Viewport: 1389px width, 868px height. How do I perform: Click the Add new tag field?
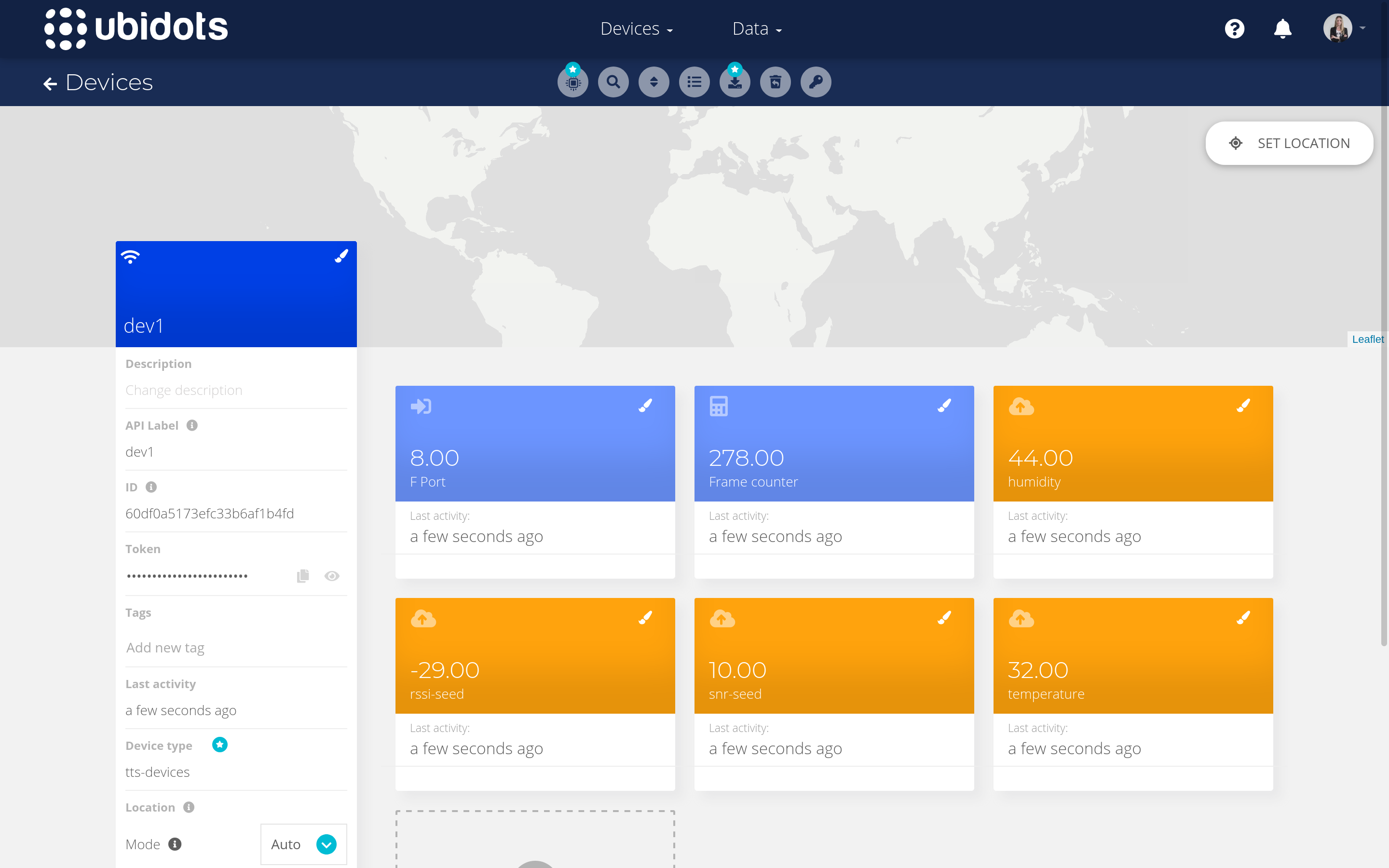165,648
